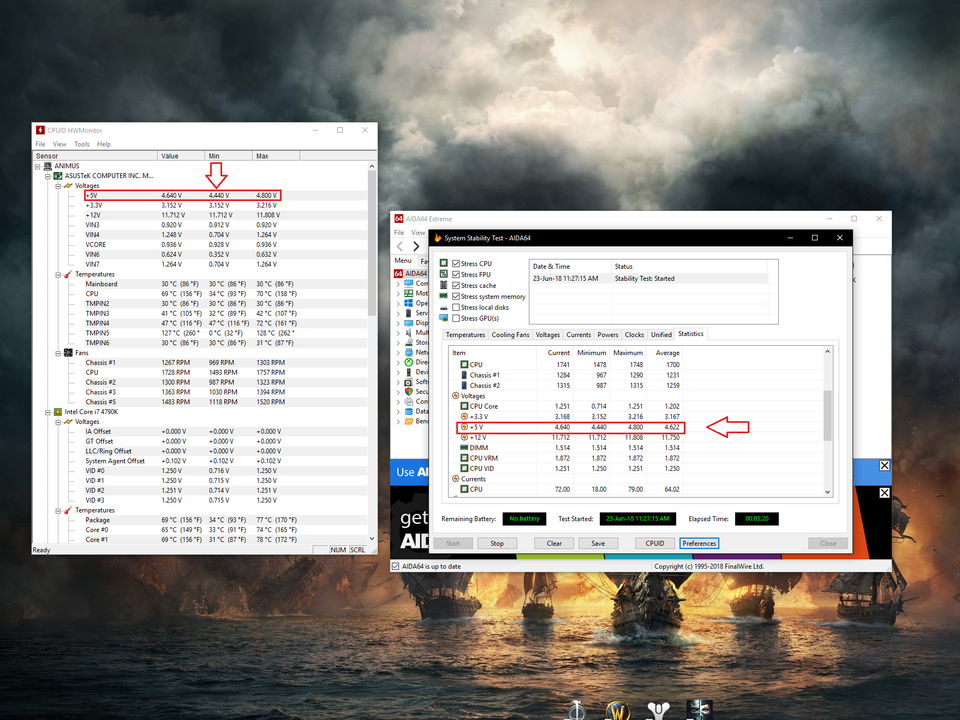
Task: Click the Currents icon in statistics list
Action: (x=456, y=479)
